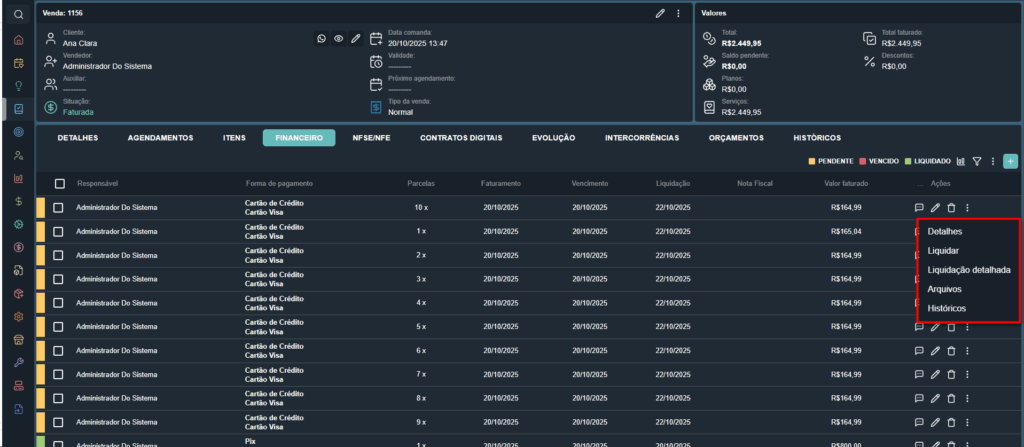Open comment icon on the 9 x installment row
Screen dimensions: 1024x447
(919, 422)
